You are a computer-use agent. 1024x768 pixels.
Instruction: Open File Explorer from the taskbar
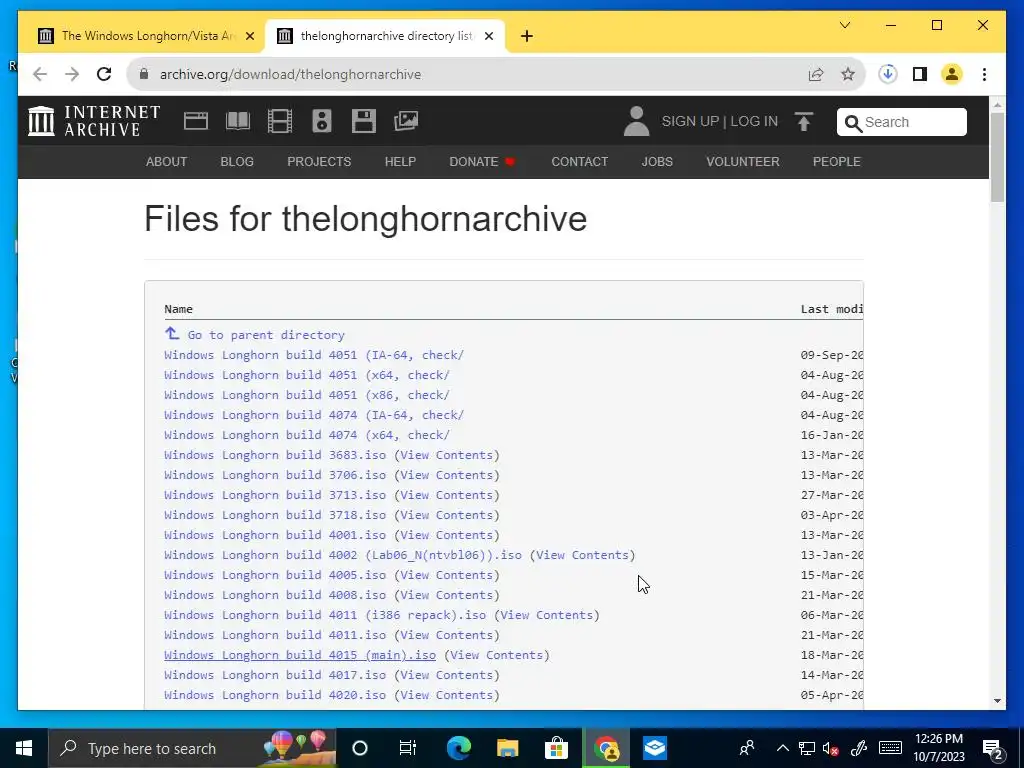507,748
